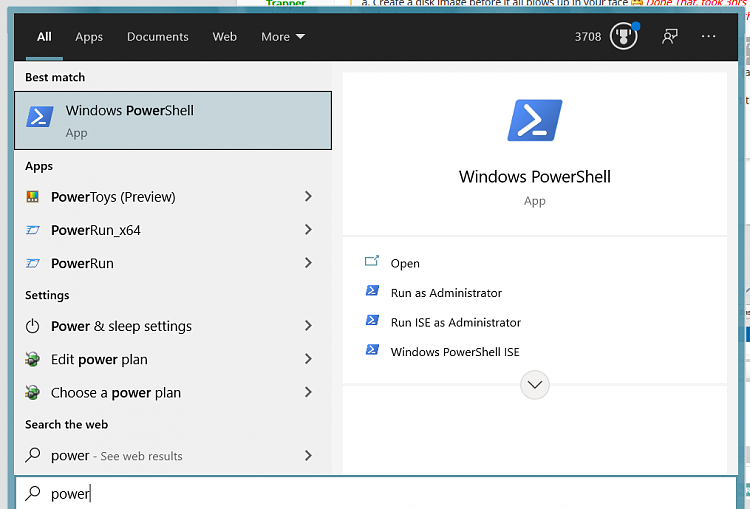
Task: Click the search input containing 'power'
Action: [376, 493]
